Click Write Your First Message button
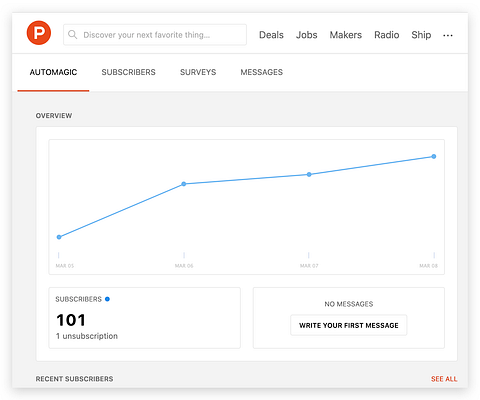The height and width of the screenshot is (400, 480). click(349, 325)
